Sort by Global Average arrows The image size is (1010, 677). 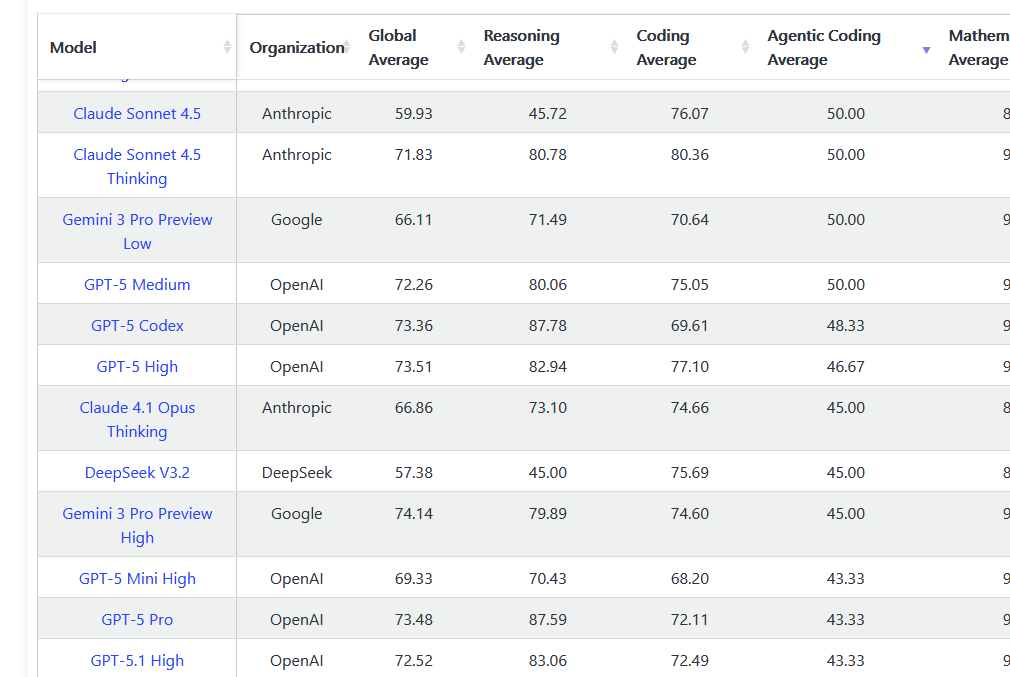[461, 47]
